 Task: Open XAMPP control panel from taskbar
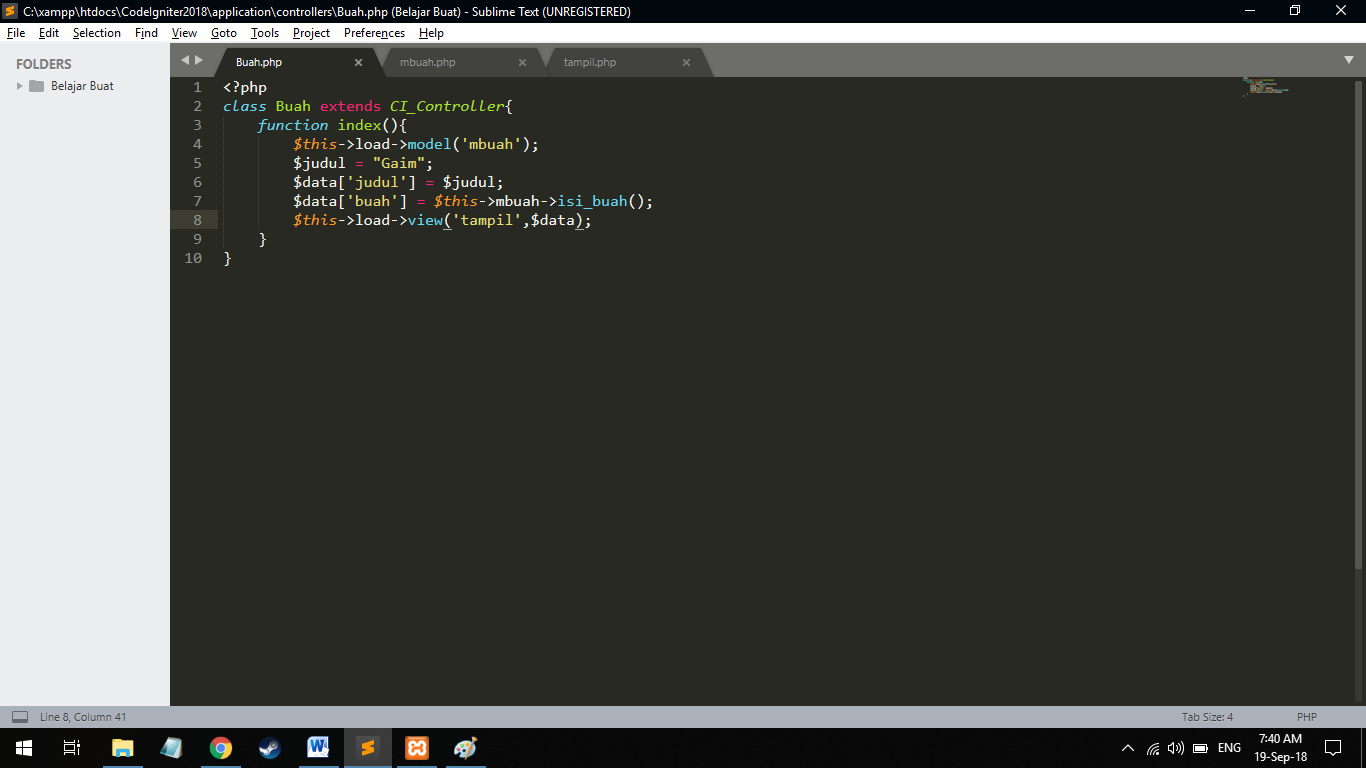click(417, 748)
